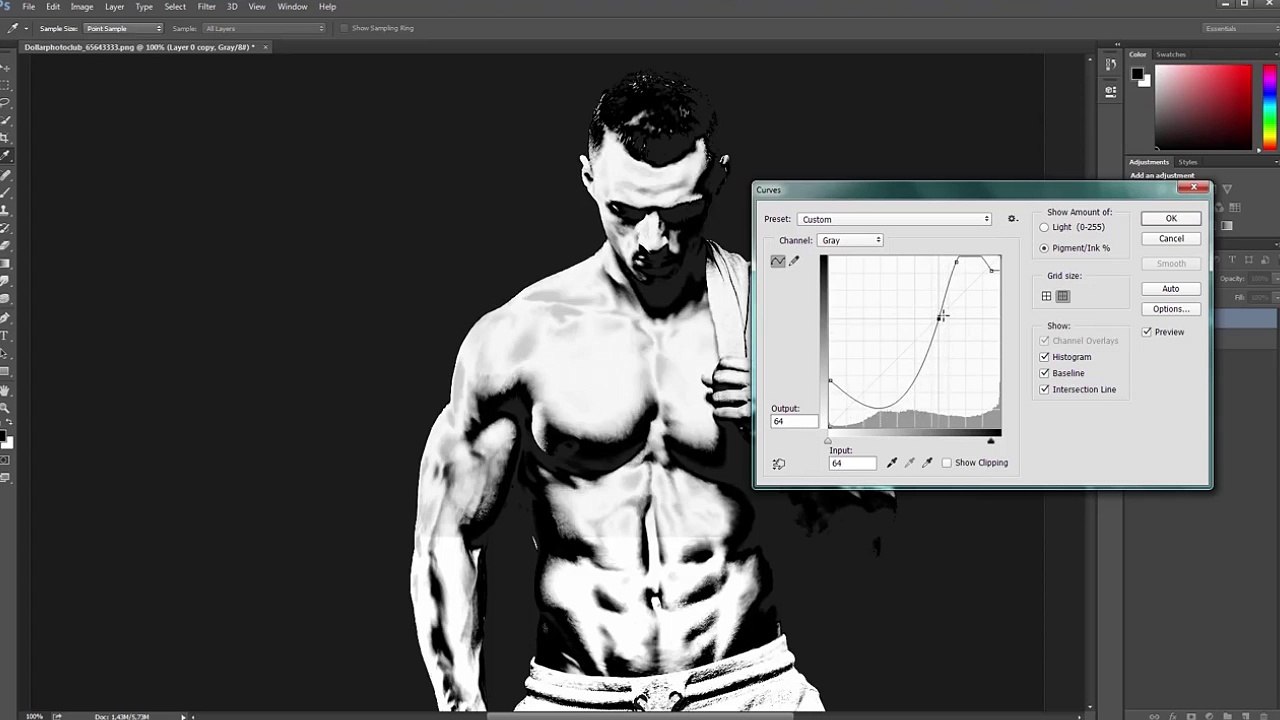Switch to the Styles panel tab

click(x=1188, y=162)
